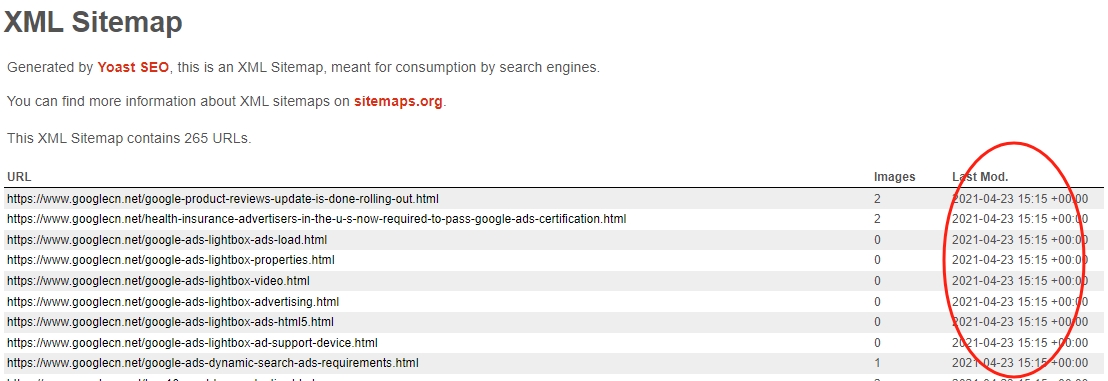Select image count for dynamic-search-ads-requirements row
The height and width of the screenshot is (381, 1108).
pyautogui.click(x=878, y=363)
